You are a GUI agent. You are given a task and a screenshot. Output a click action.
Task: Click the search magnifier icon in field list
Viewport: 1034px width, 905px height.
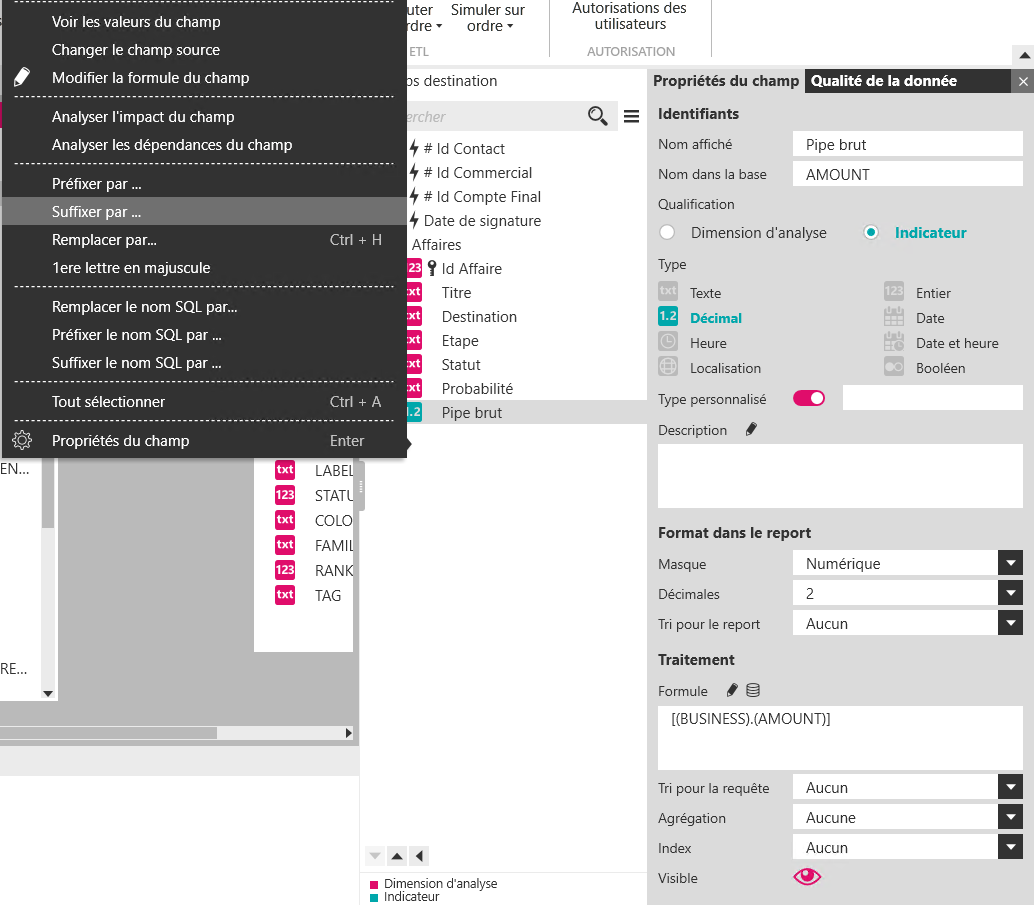pyautogui.click(x=597, y=117)
